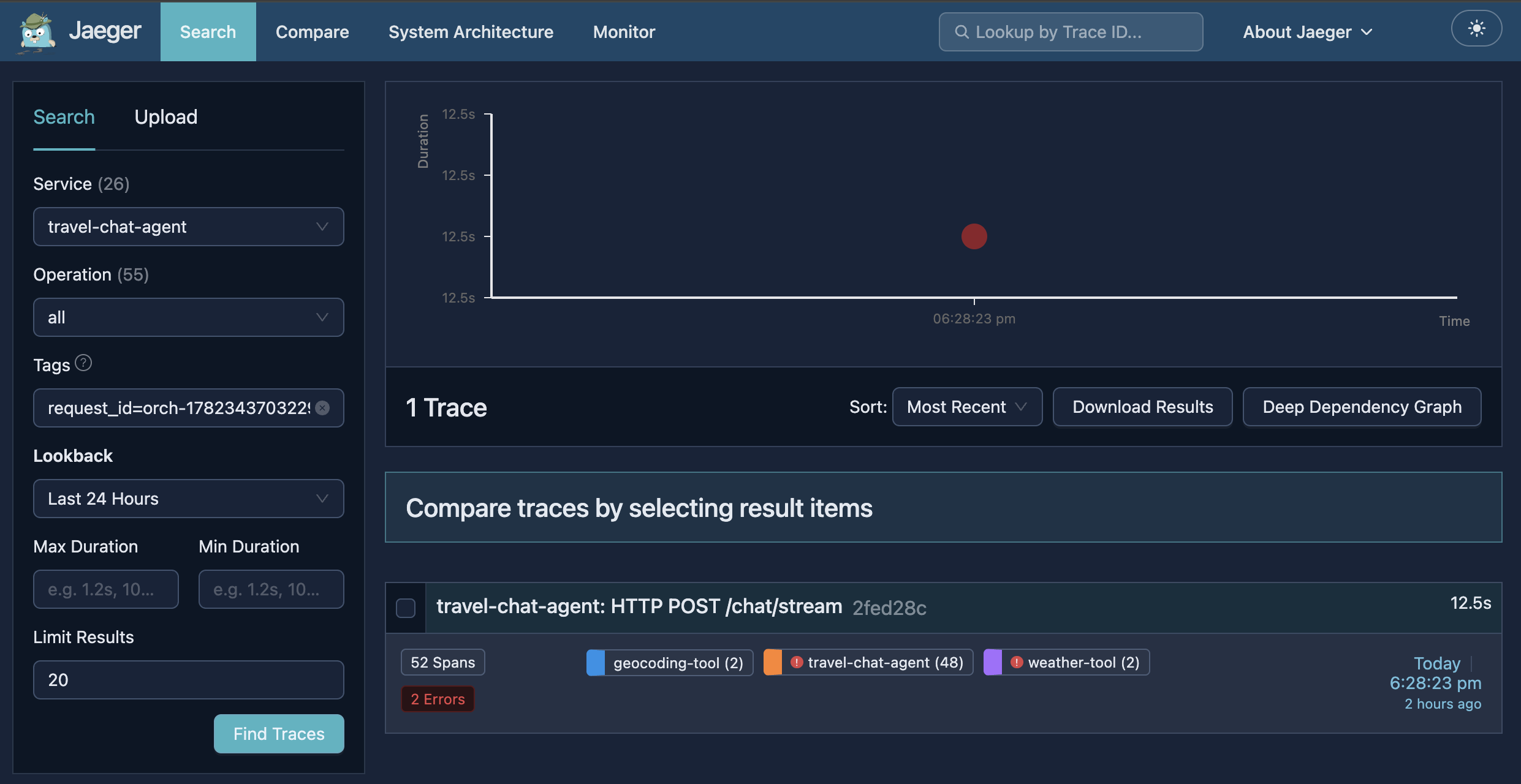Click the red error icon on weather-tool tag
Viewport: 1521px width, 784px height.
(x=1017, y=662)
